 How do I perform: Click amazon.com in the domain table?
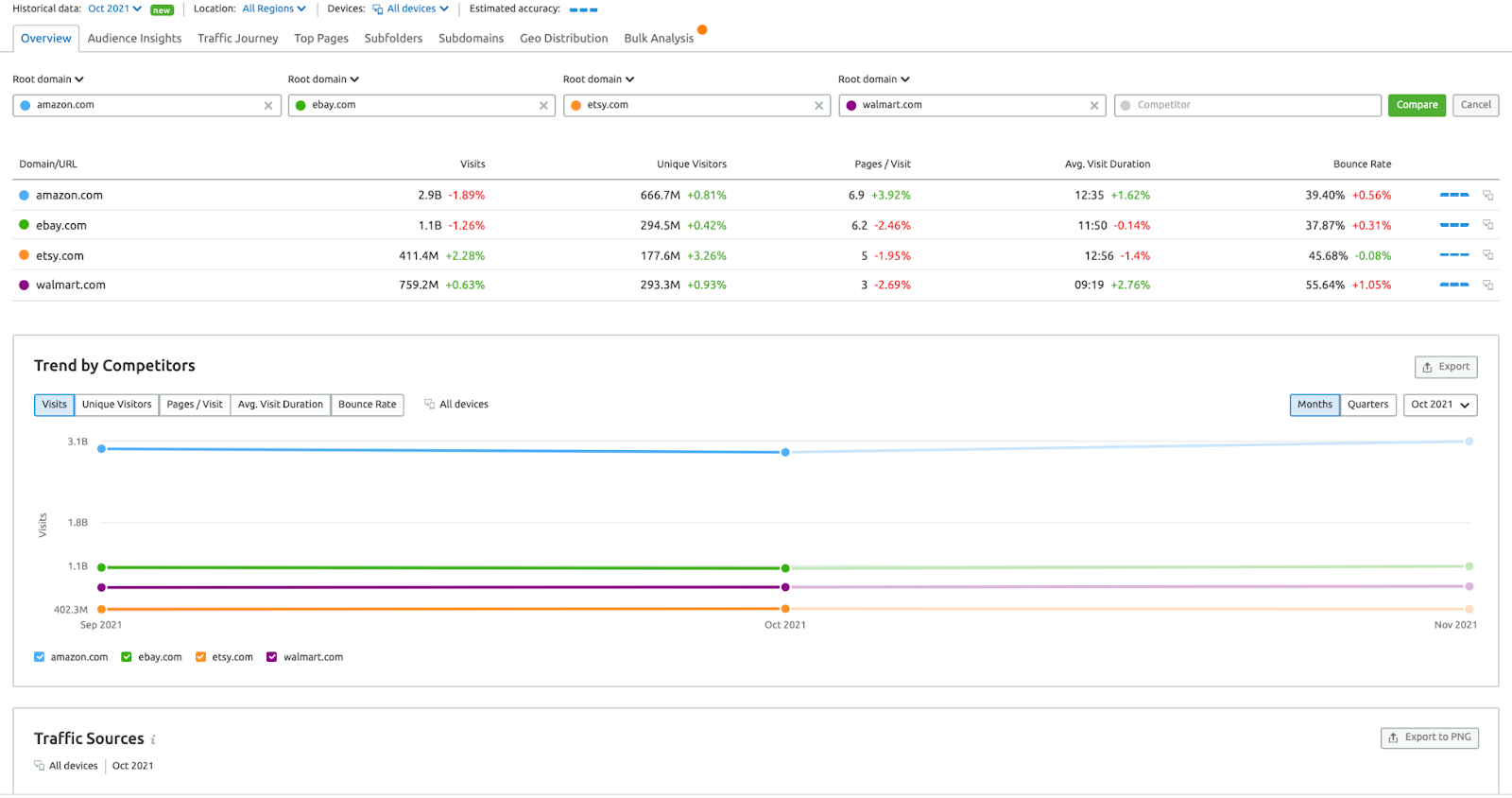coord(69,196)
